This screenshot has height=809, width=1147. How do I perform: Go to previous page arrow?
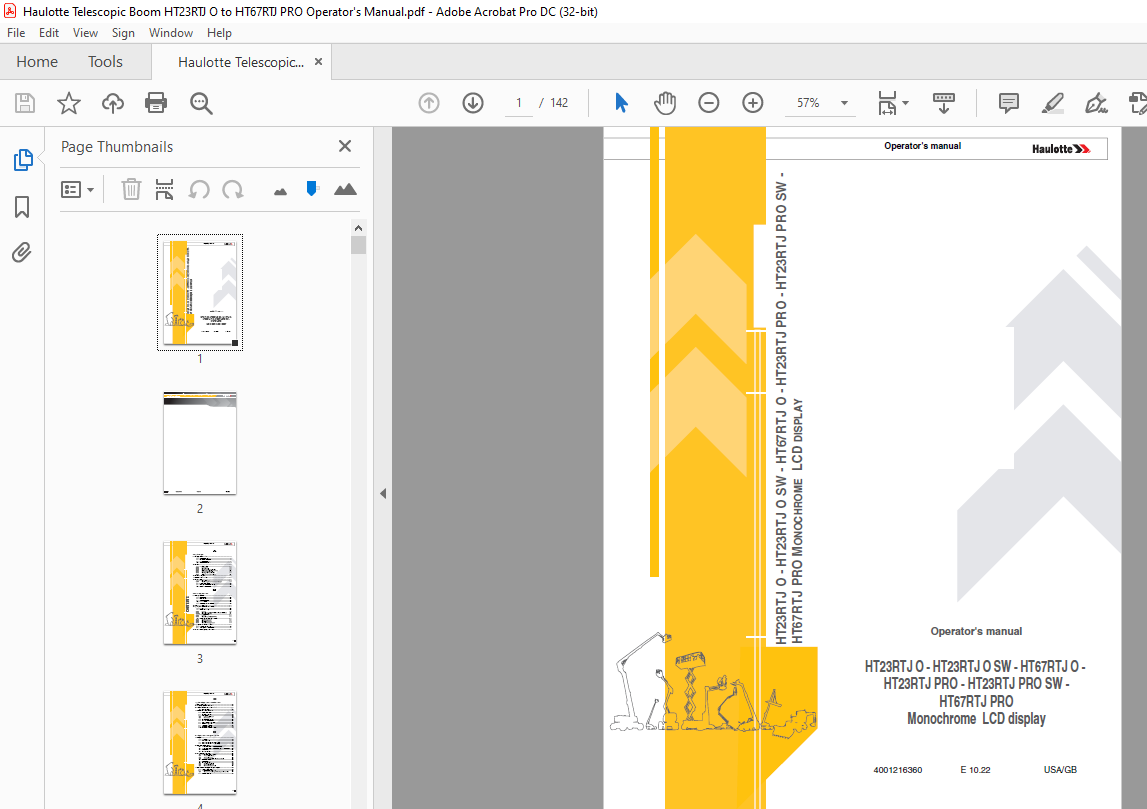[429, 103]
